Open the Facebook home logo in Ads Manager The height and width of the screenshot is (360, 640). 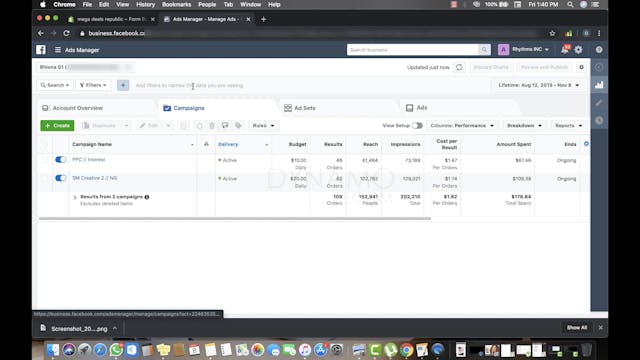41,50
